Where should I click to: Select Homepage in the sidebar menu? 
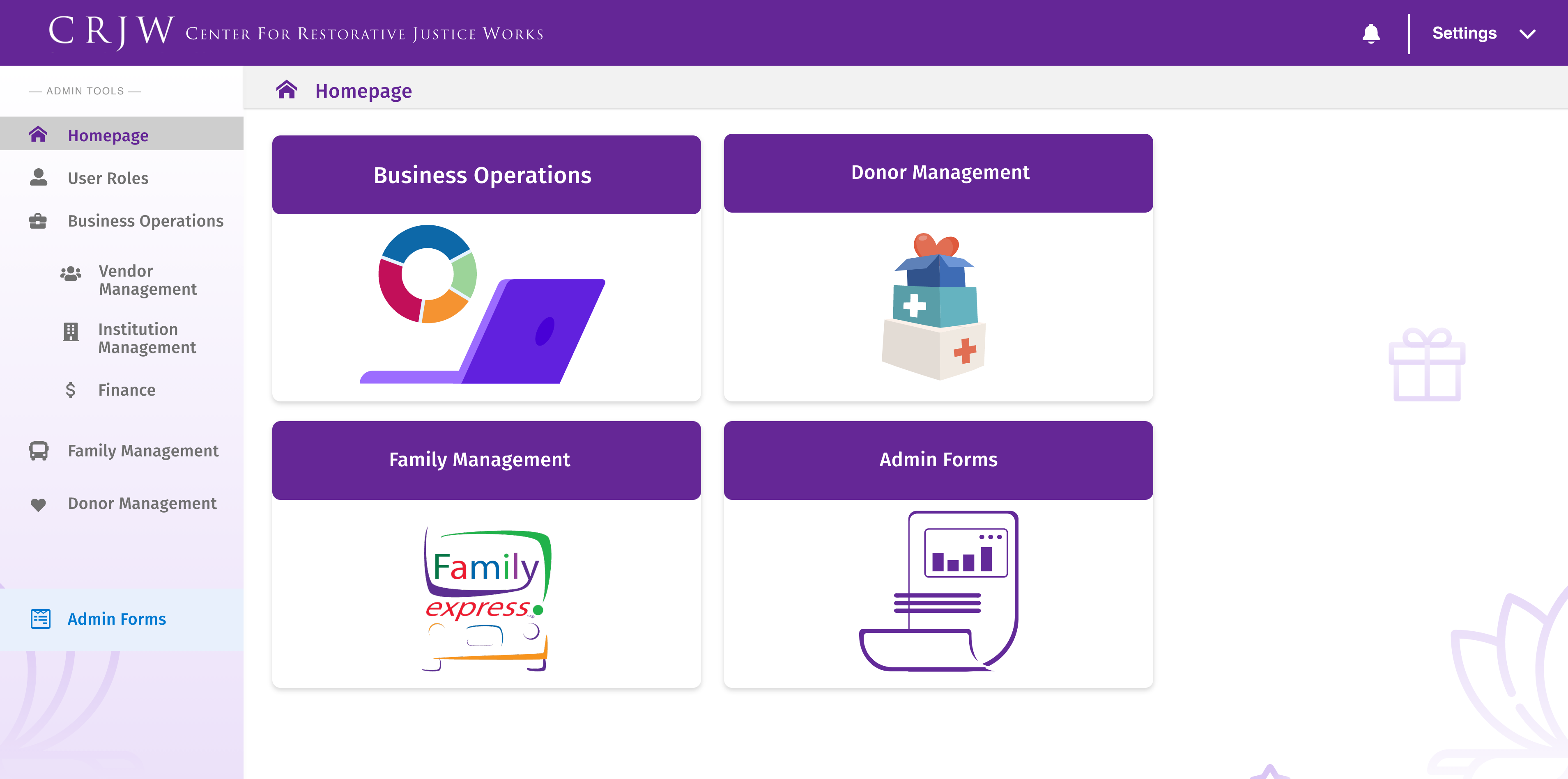pos(108,135)
